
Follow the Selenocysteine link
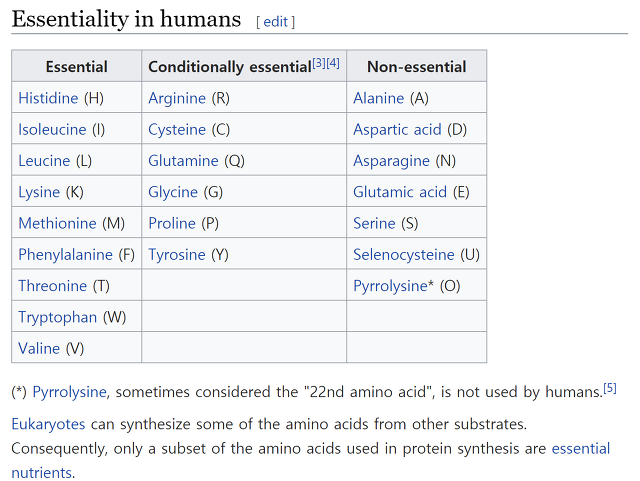(404, 255)
